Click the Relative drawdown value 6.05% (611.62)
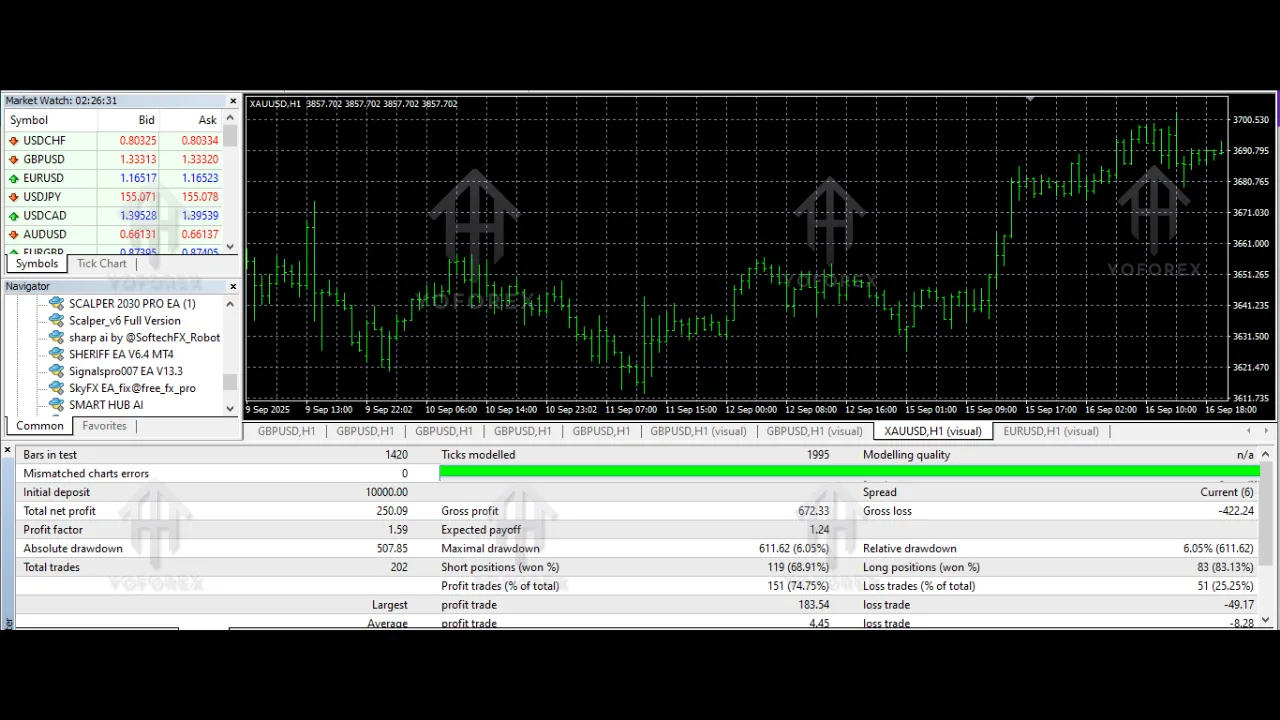1280x720 pixels. [x=1219, y=548]
